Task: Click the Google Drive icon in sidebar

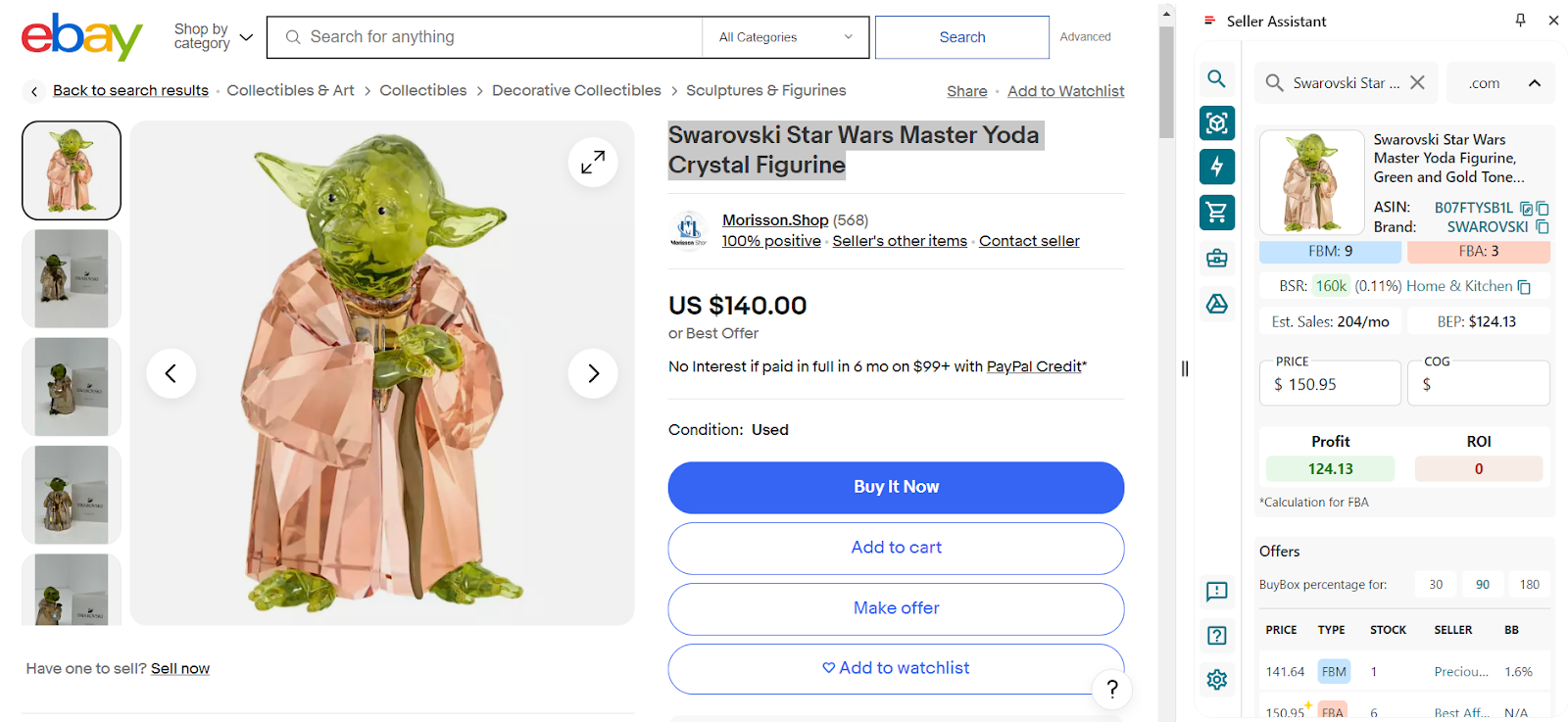Action: point(1217,304)
